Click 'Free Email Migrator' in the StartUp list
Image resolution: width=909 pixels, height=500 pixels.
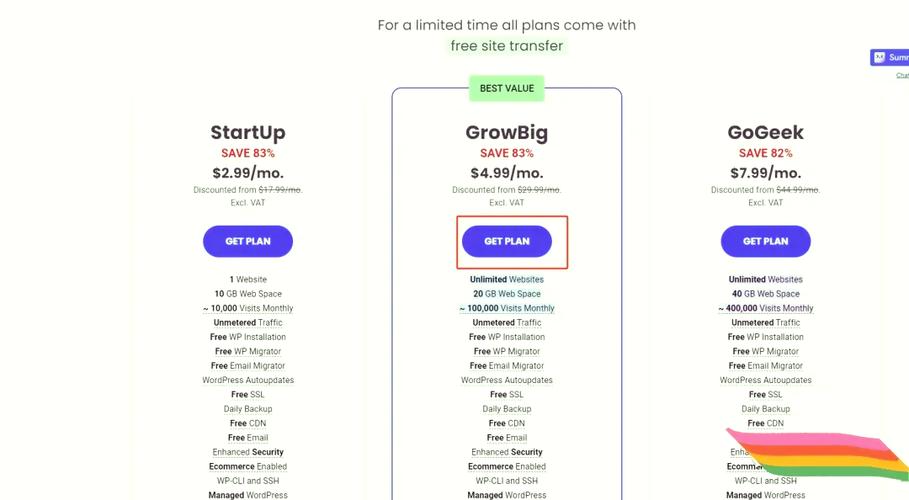point(248,366)
